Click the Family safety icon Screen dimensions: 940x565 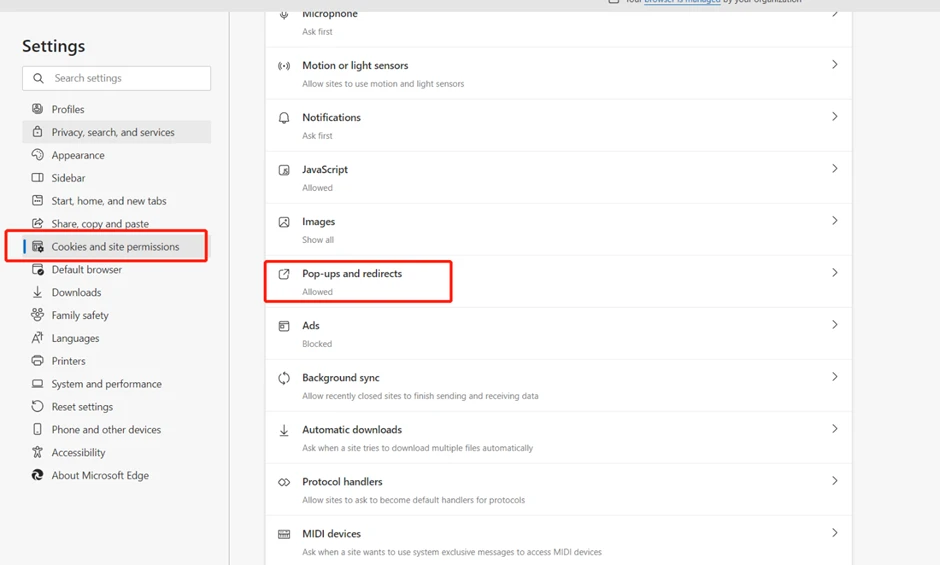[x=37, y=315]
